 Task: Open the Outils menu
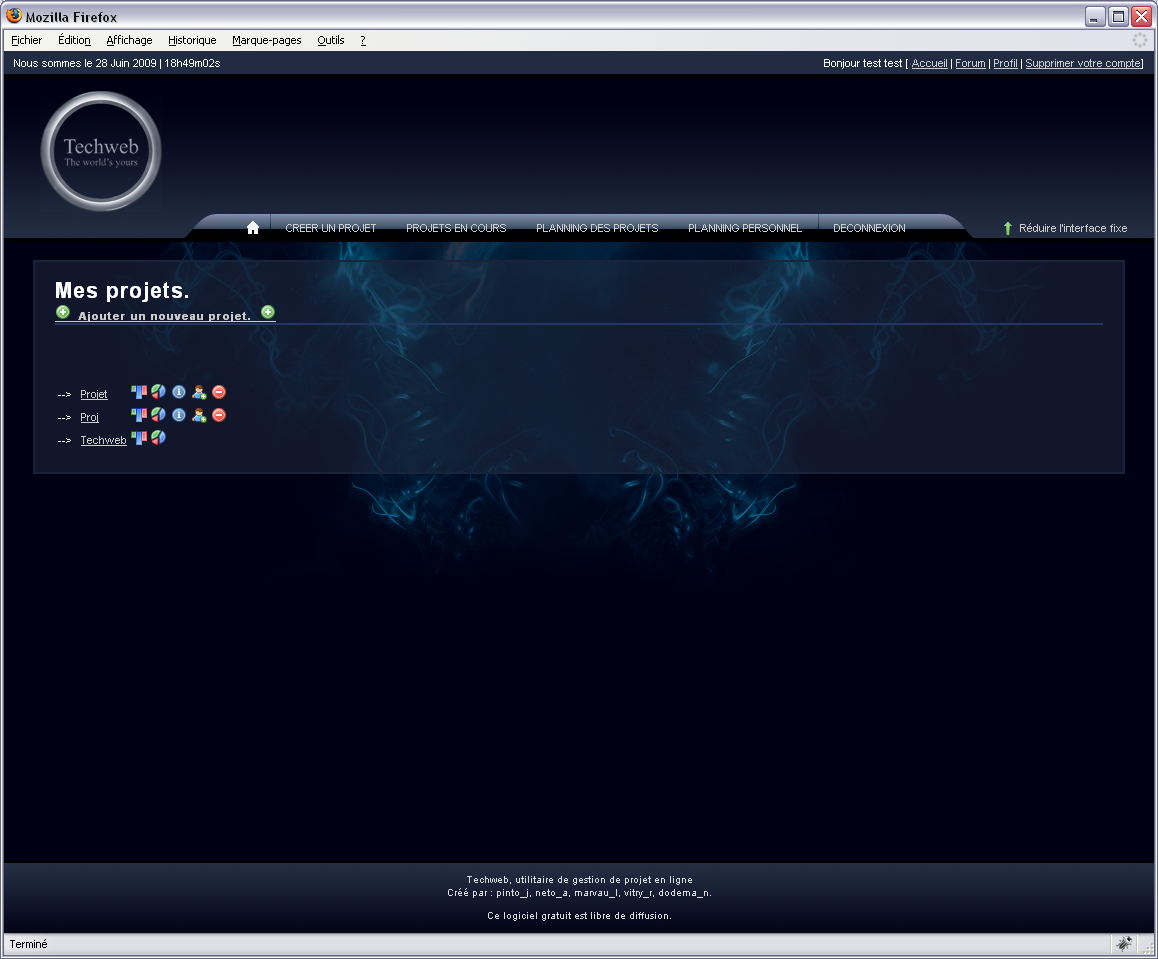pyautogui.click(x=330, y=40)
